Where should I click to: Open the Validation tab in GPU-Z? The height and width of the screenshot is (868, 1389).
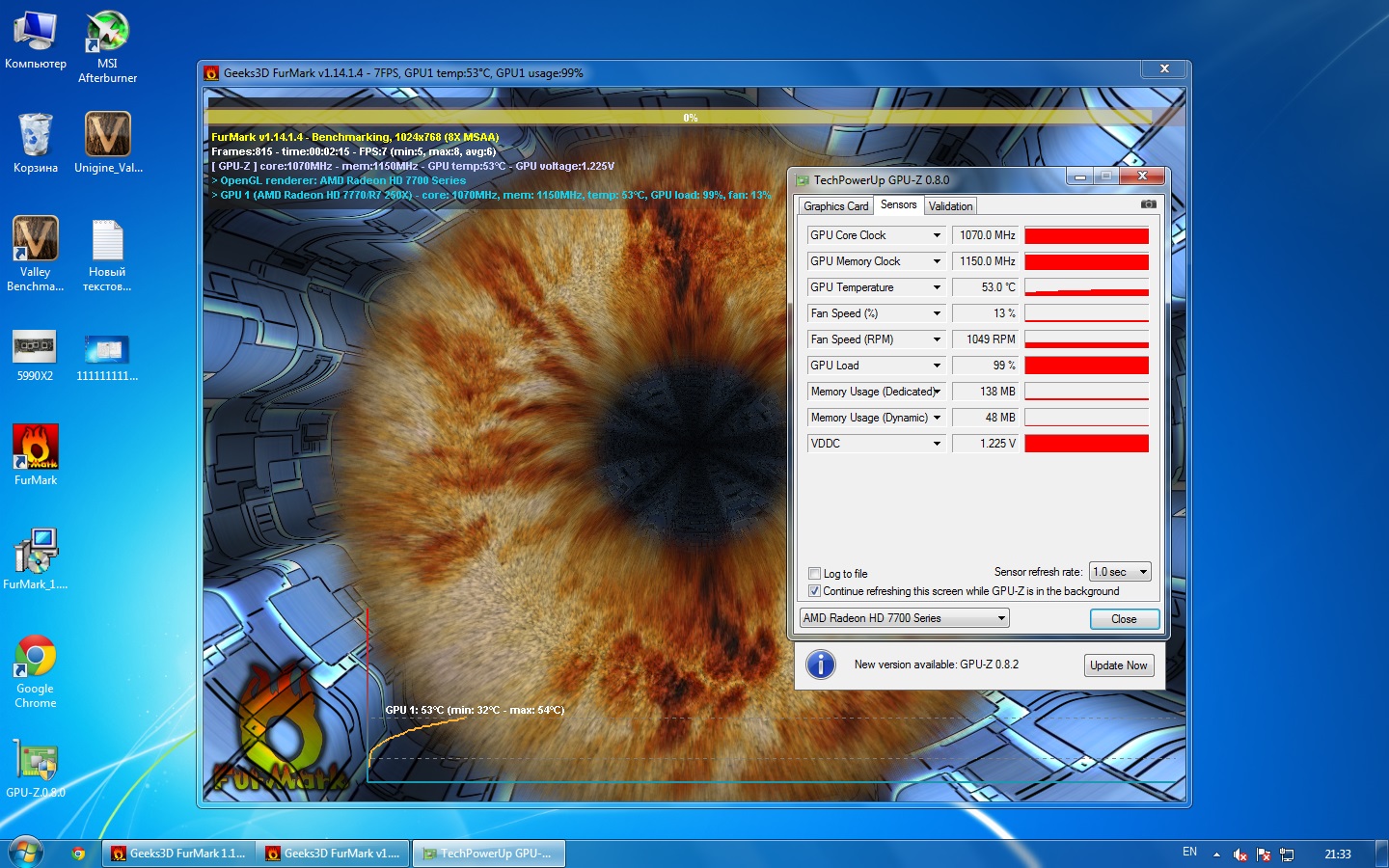pos(950,206)
